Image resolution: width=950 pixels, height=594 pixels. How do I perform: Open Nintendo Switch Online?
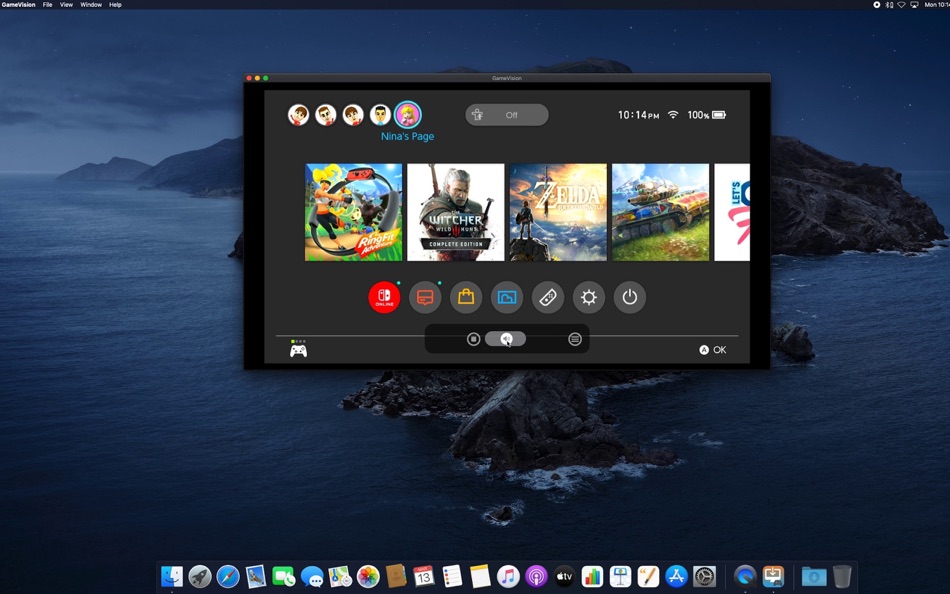tap(384, 297)
